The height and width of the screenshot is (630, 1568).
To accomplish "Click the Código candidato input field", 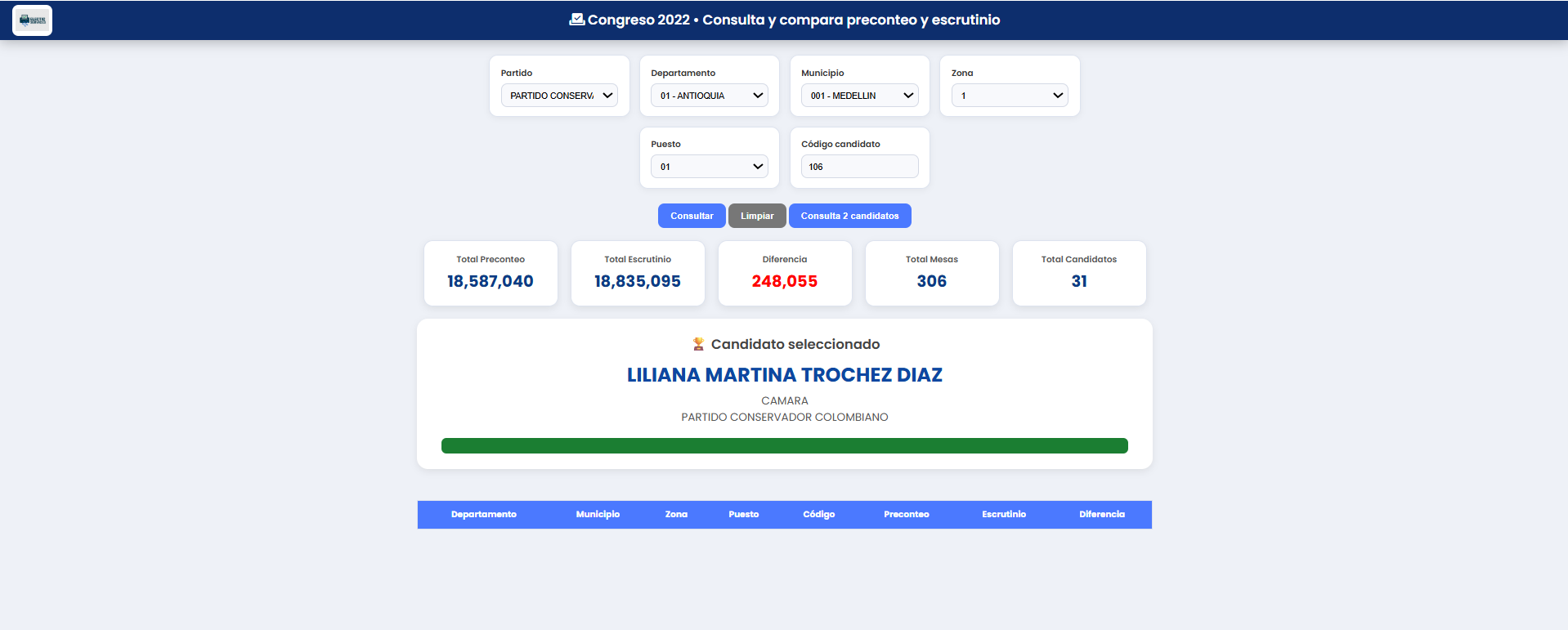I will pyautogui.click(x=859, y=167).
